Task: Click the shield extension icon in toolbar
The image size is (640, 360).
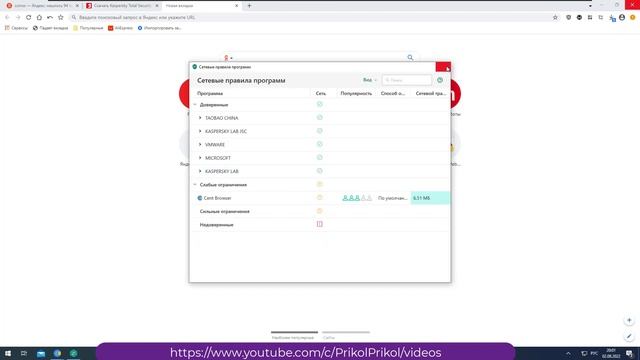Action: tap(569, 18)
